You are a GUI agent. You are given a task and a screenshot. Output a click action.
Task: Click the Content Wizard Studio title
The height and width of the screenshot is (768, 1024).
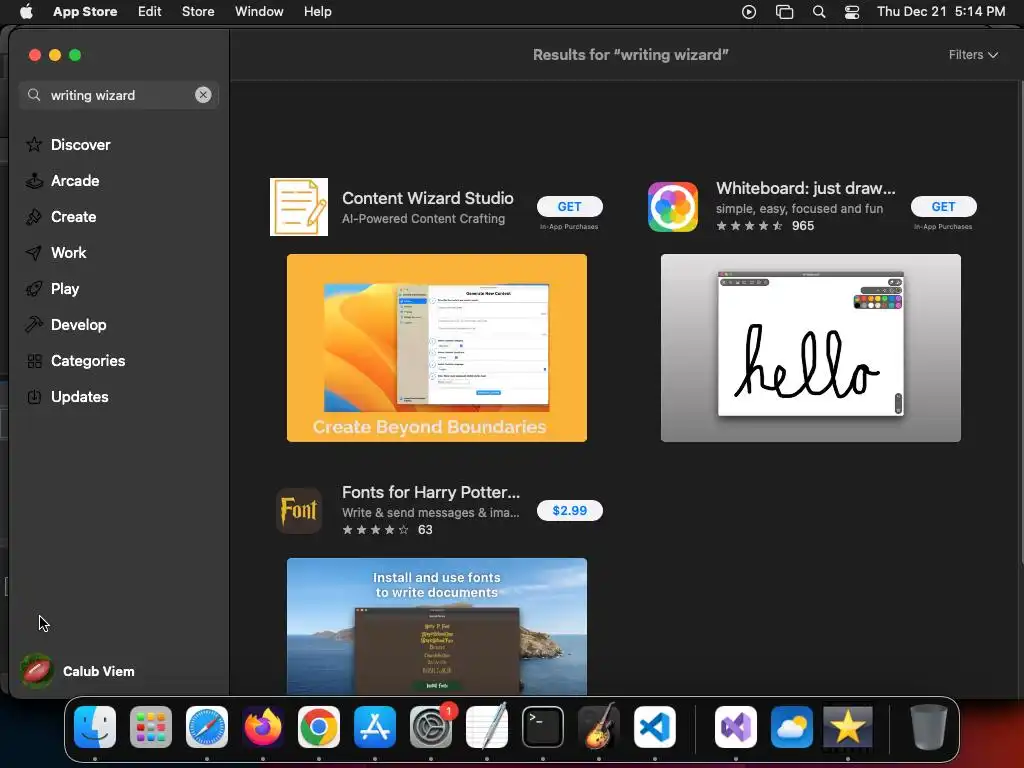[x=428, y=198]
